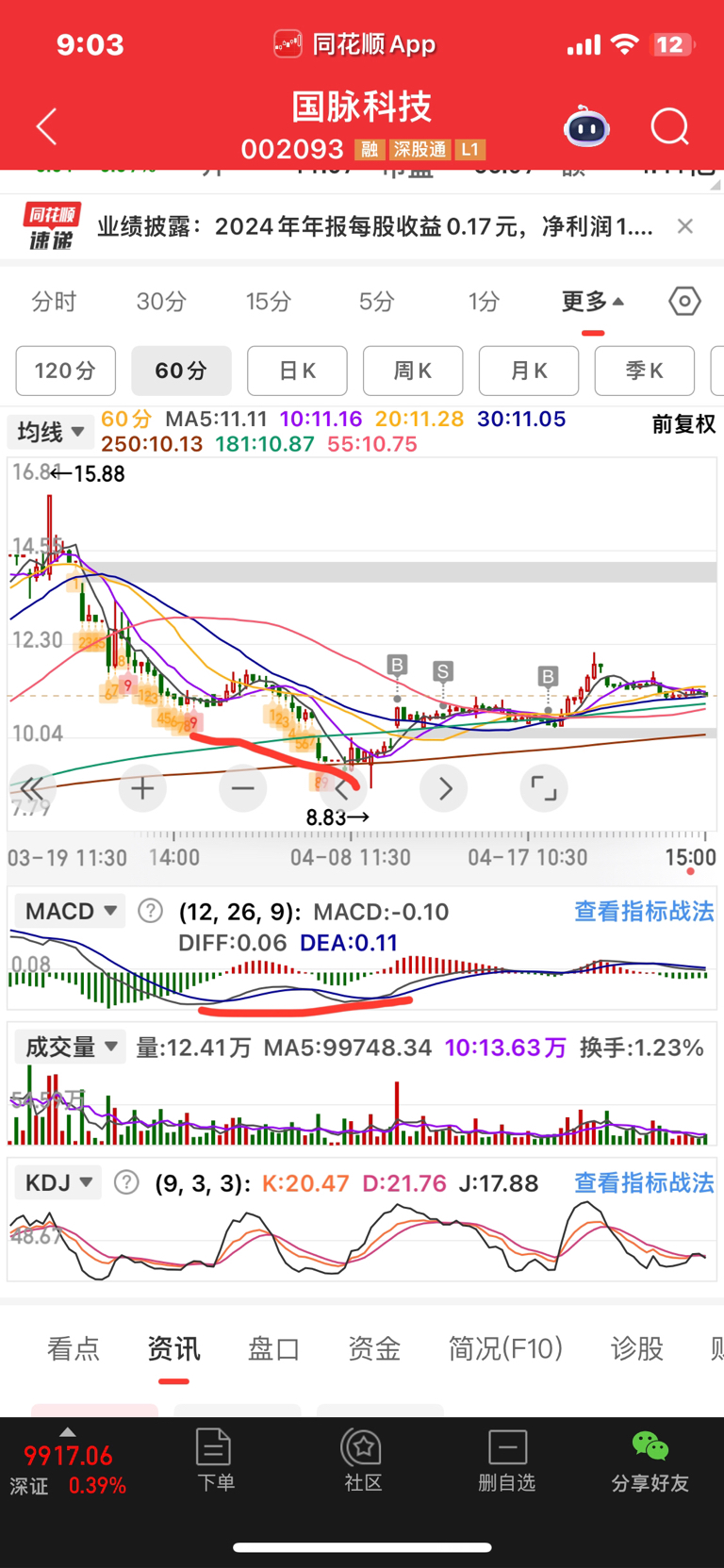Image resolution: width=724 pixels, height=1568 pixels.
Task: Zoom in chart with plus button
Action: tap(143, 788)
